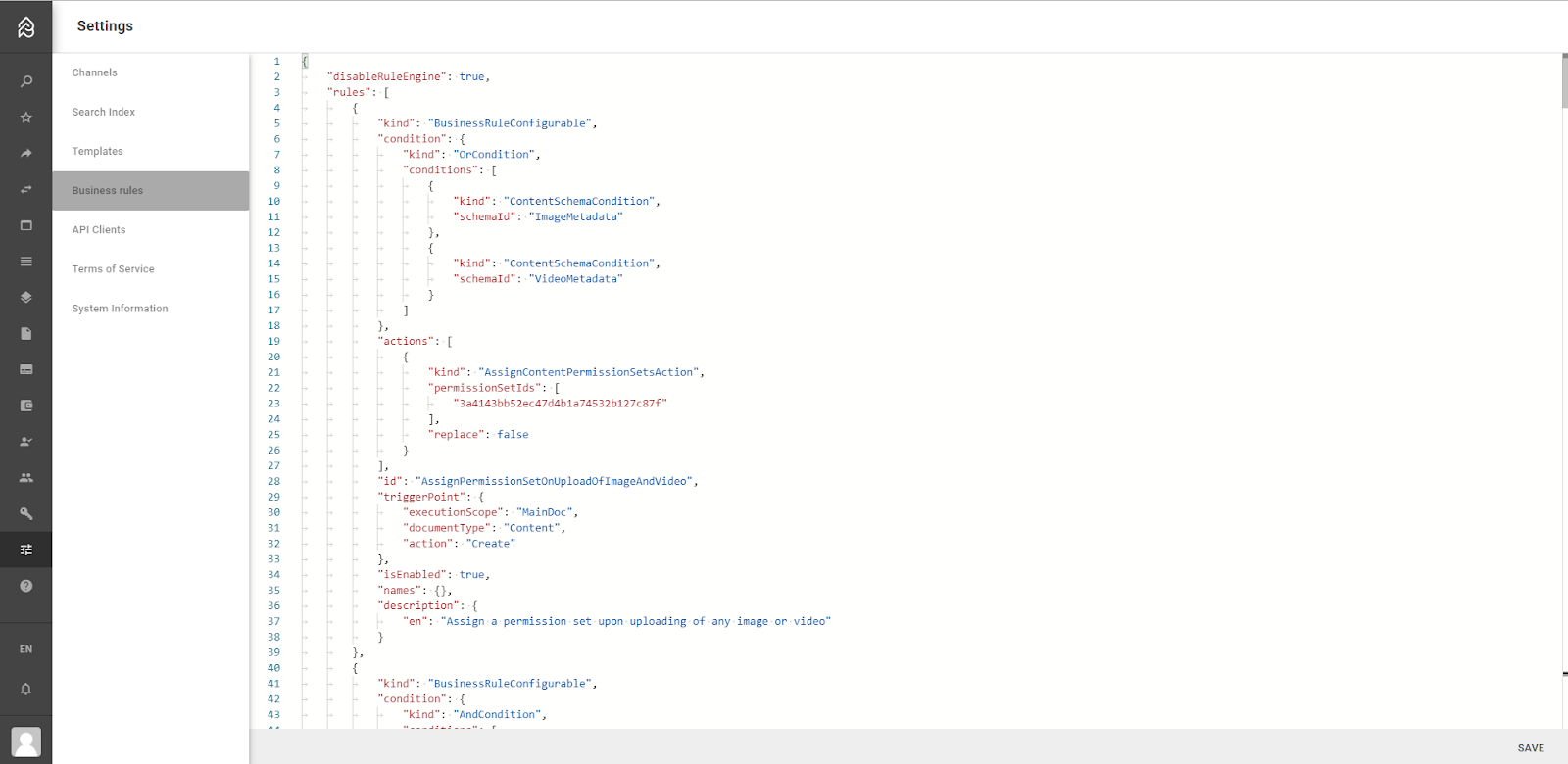Change language via EN selector
The height and width of the screenshot is (764, 1568).
click(25, 649)
